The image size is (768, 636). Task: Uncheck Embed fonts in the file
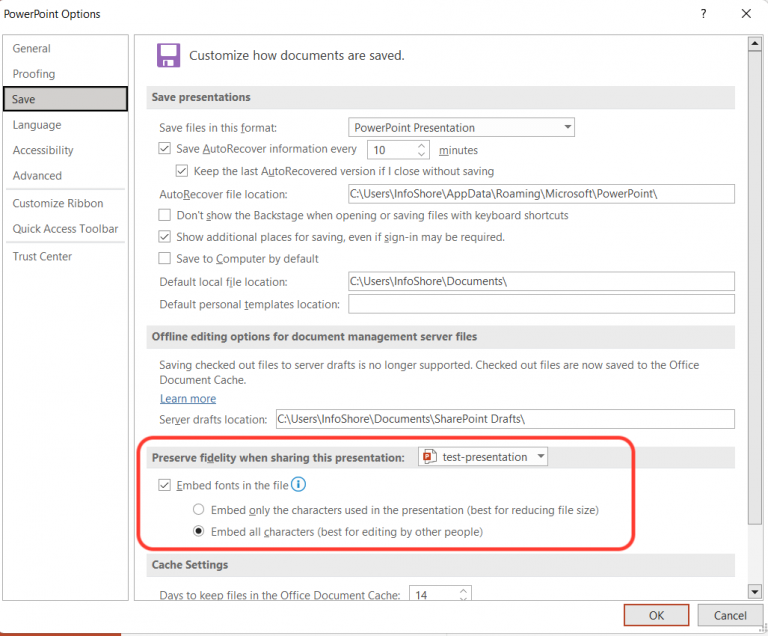tap(165, 486)
